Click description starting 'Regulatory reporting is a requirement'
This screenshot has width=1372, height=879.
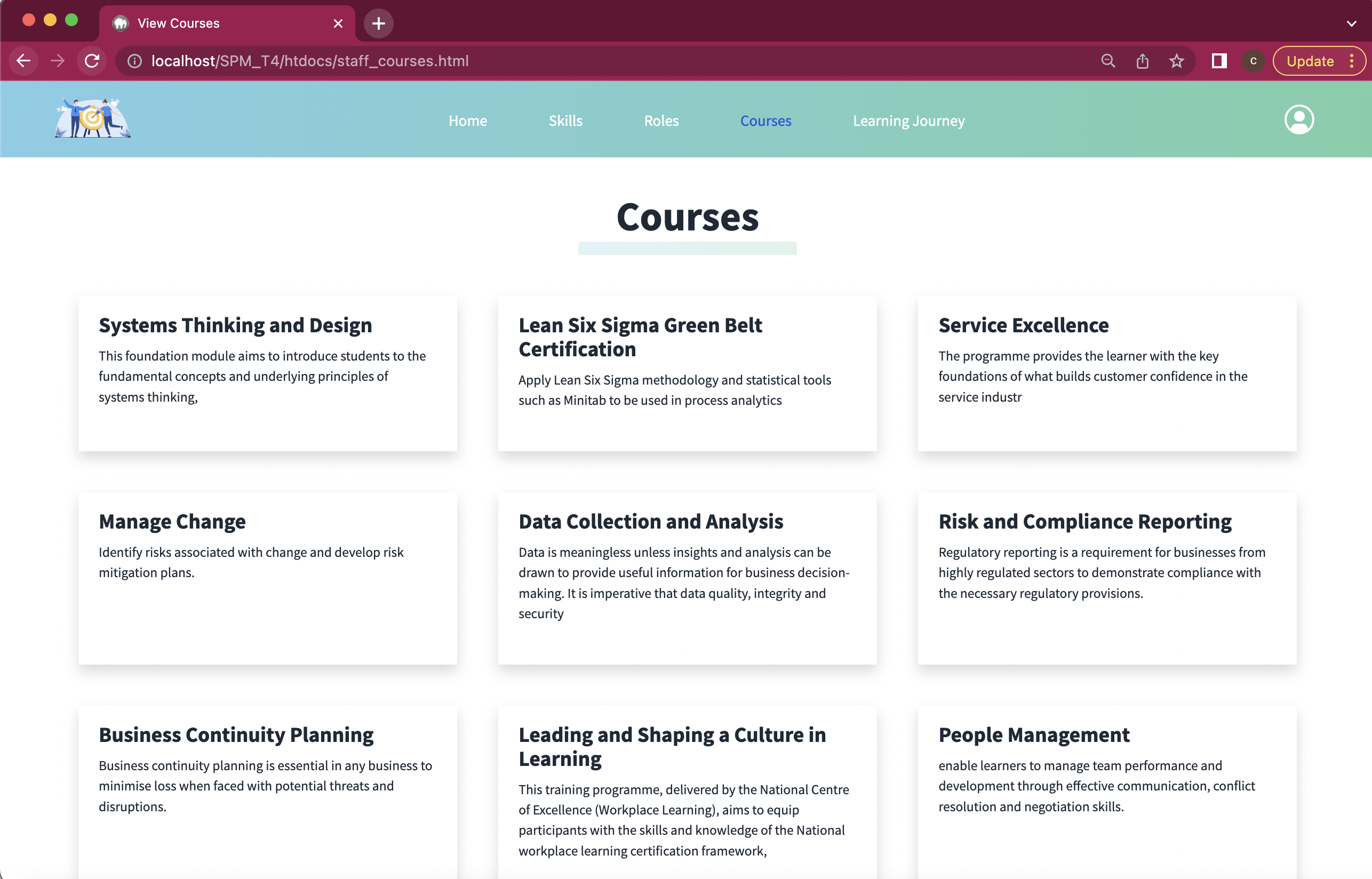(x=1102, y=572)
